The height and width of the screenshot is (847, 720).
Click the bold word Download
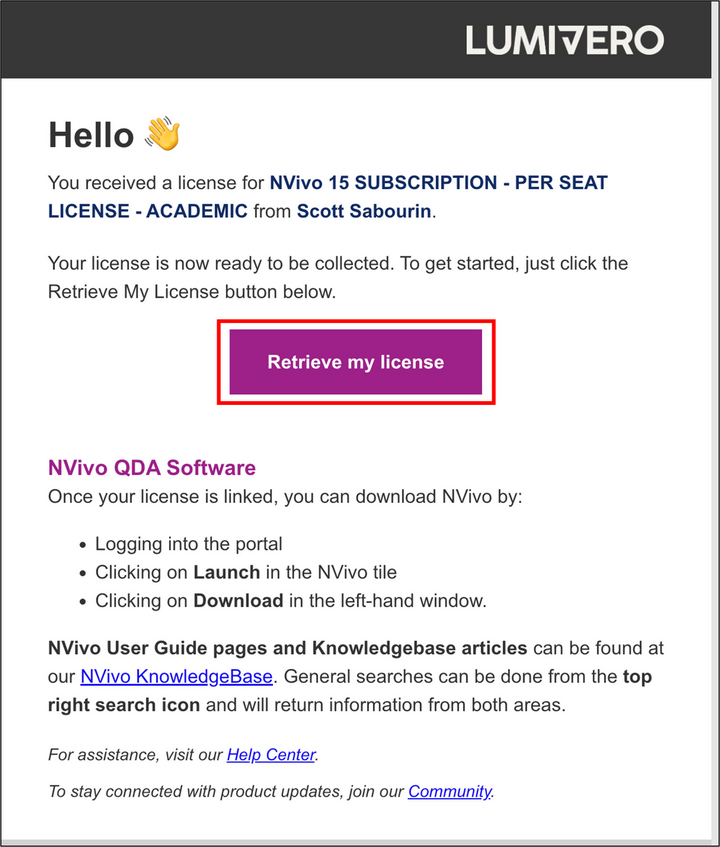click(238, 601)
